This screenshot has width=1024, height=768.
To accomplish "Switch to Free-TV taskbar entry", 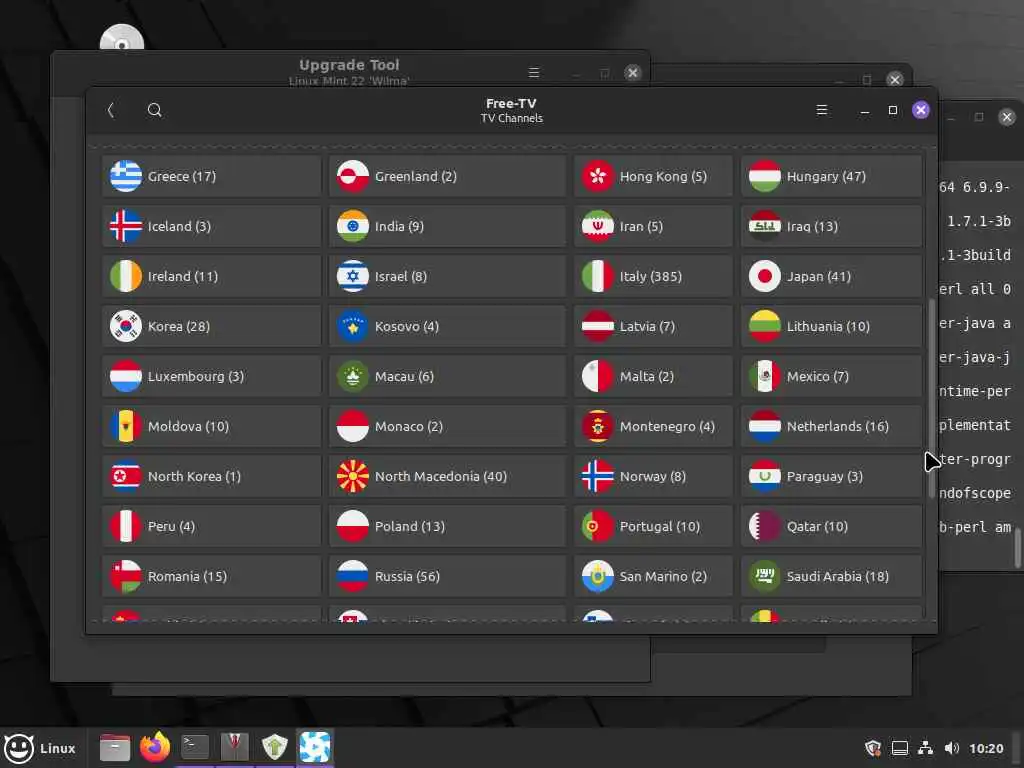I will pos(315,748).
